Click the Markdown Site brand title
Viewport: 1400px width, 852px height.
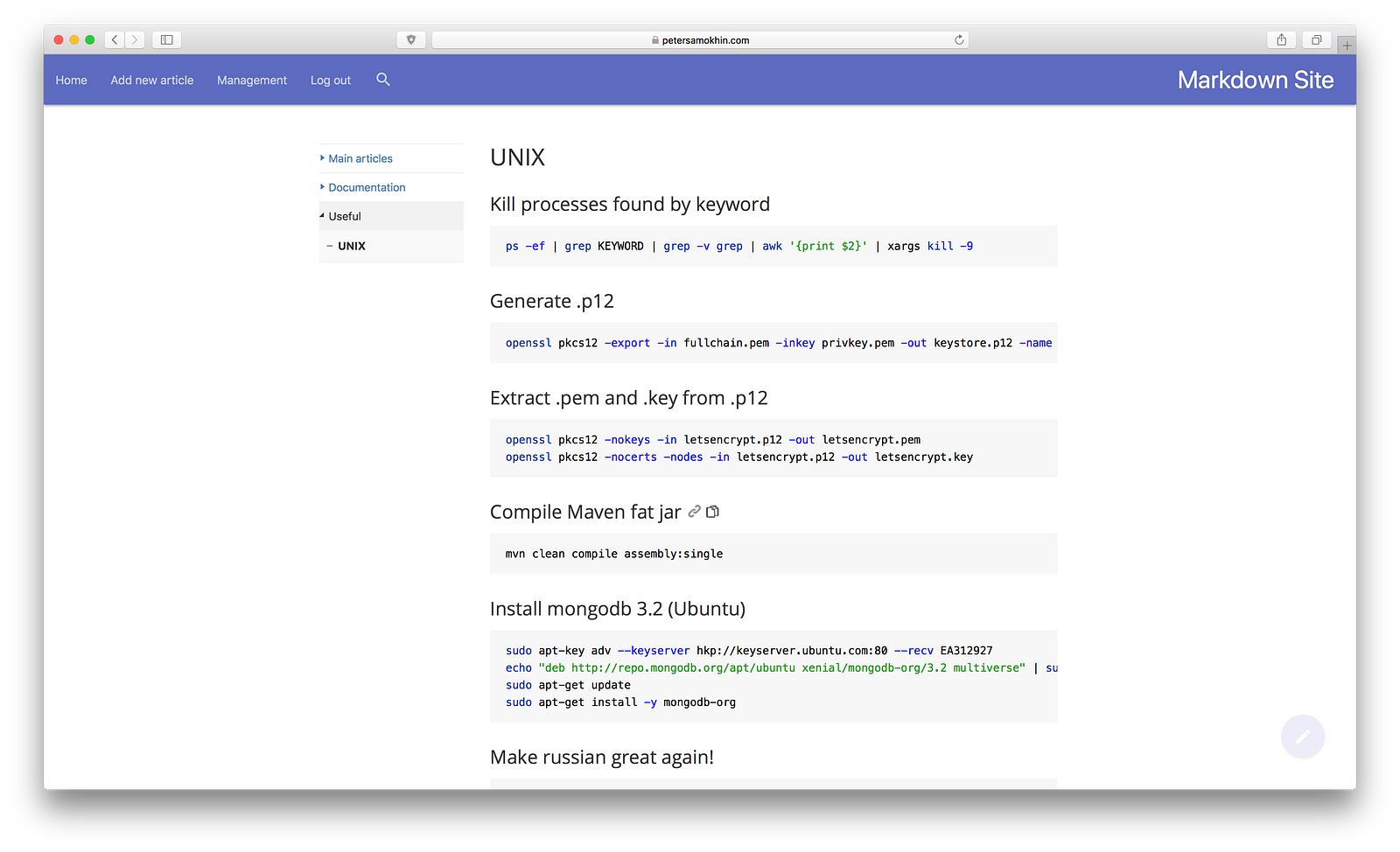1256,80
